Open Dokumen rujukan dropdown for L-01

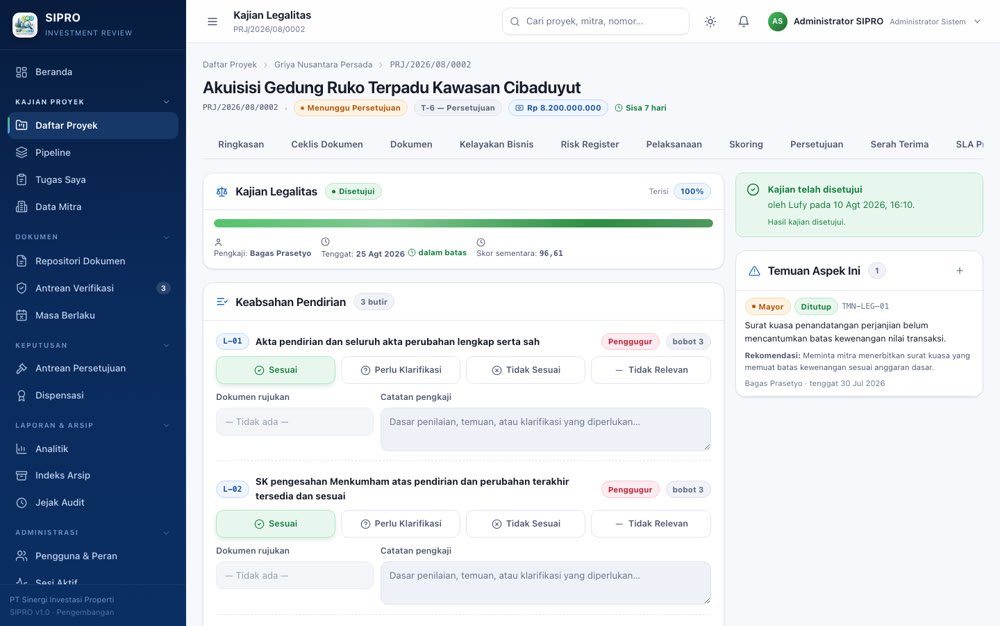295,422
